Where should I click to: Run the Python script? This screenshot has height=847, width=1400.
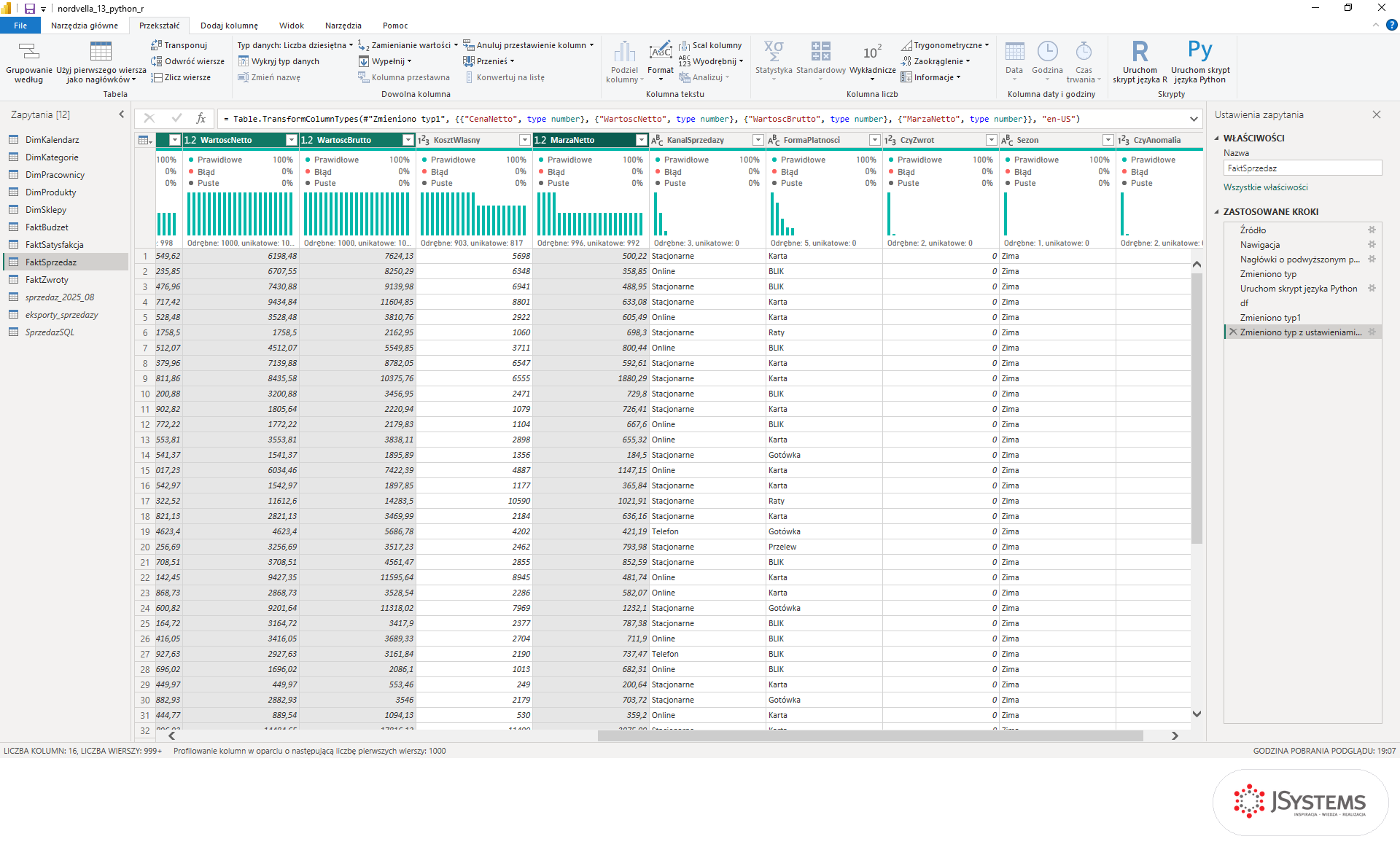[1200, 62]
